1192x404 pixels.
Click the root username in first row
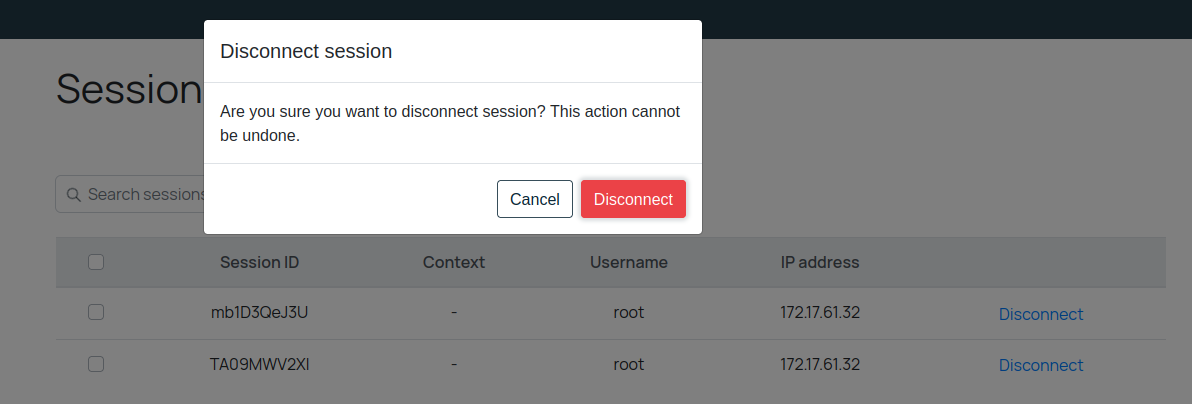point(628,312)
